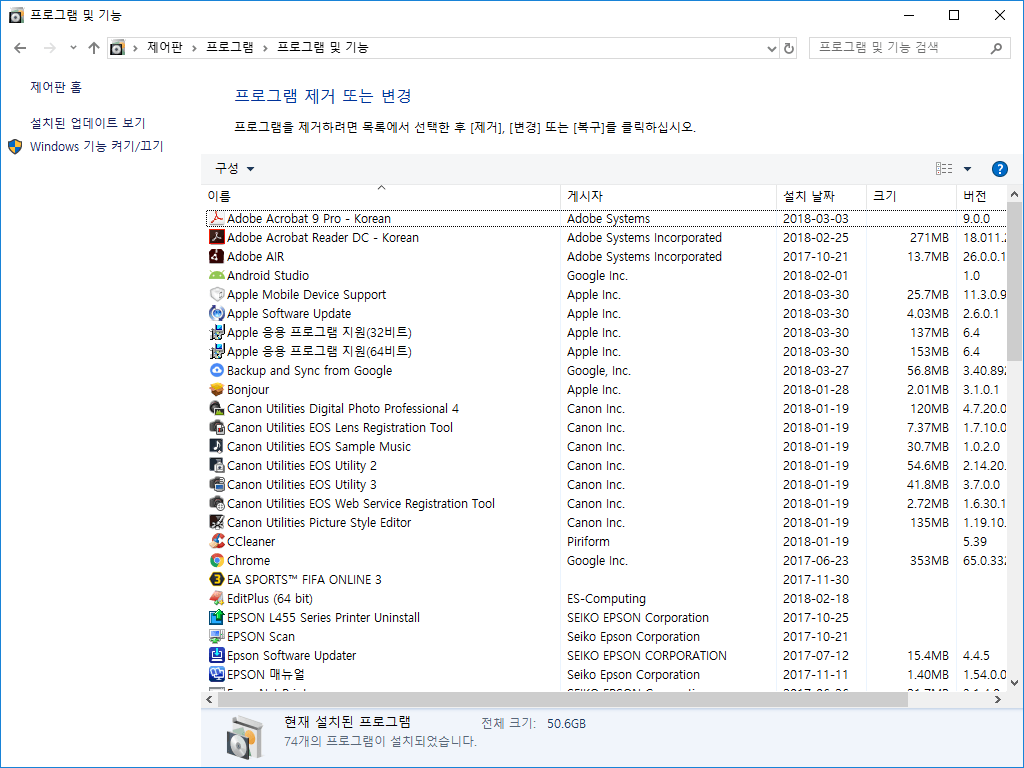Sort by the 게시자 column header
Screen dimensions: 1024x768
click(x=668, y=196)
